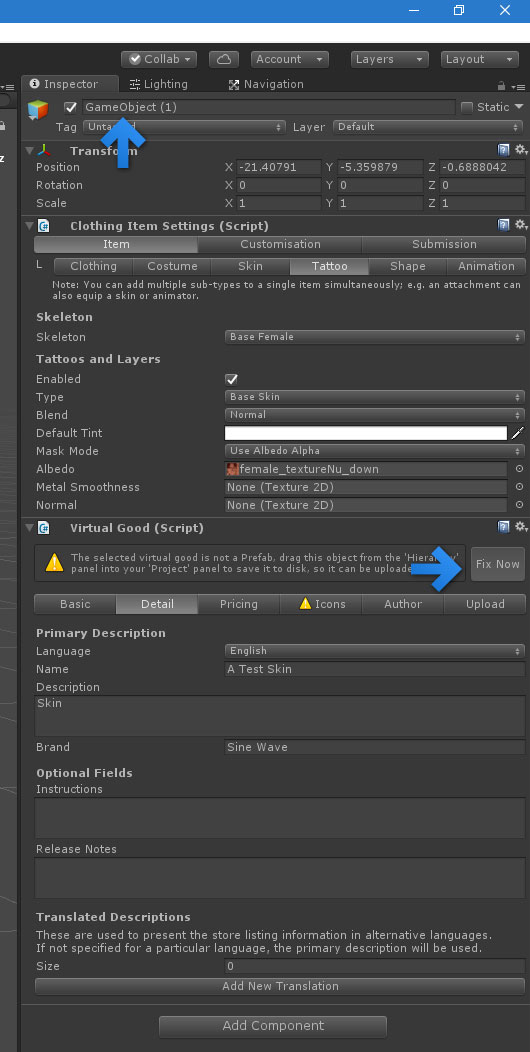The width and height of the screenshot is (530, 1052).
Task: Switch to the Basic tab
Action: click(75, 604)
